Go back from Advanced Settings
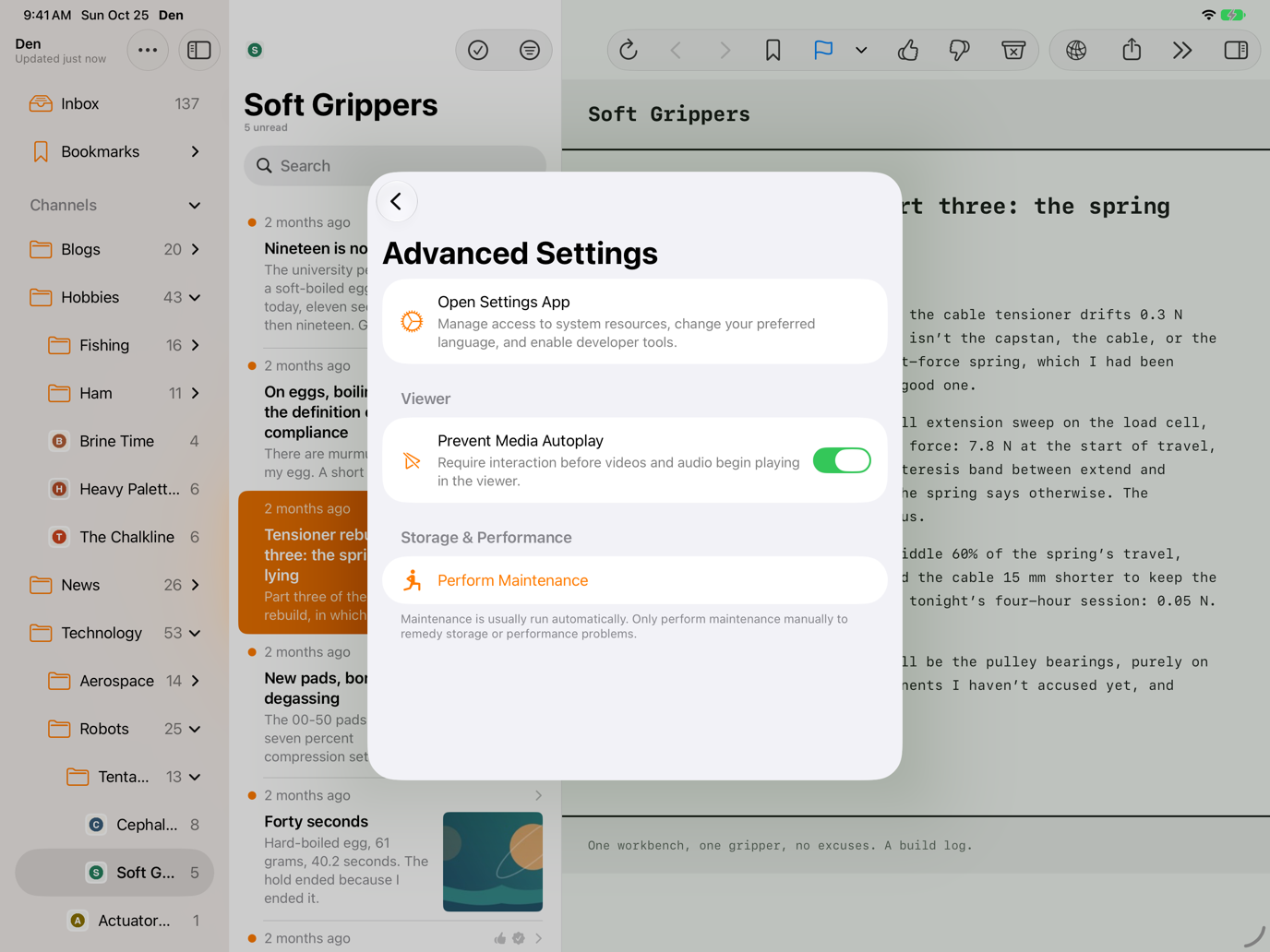The height and width of the screenshot is (952, 1270). pyautogui.click(x=397, y=201)
